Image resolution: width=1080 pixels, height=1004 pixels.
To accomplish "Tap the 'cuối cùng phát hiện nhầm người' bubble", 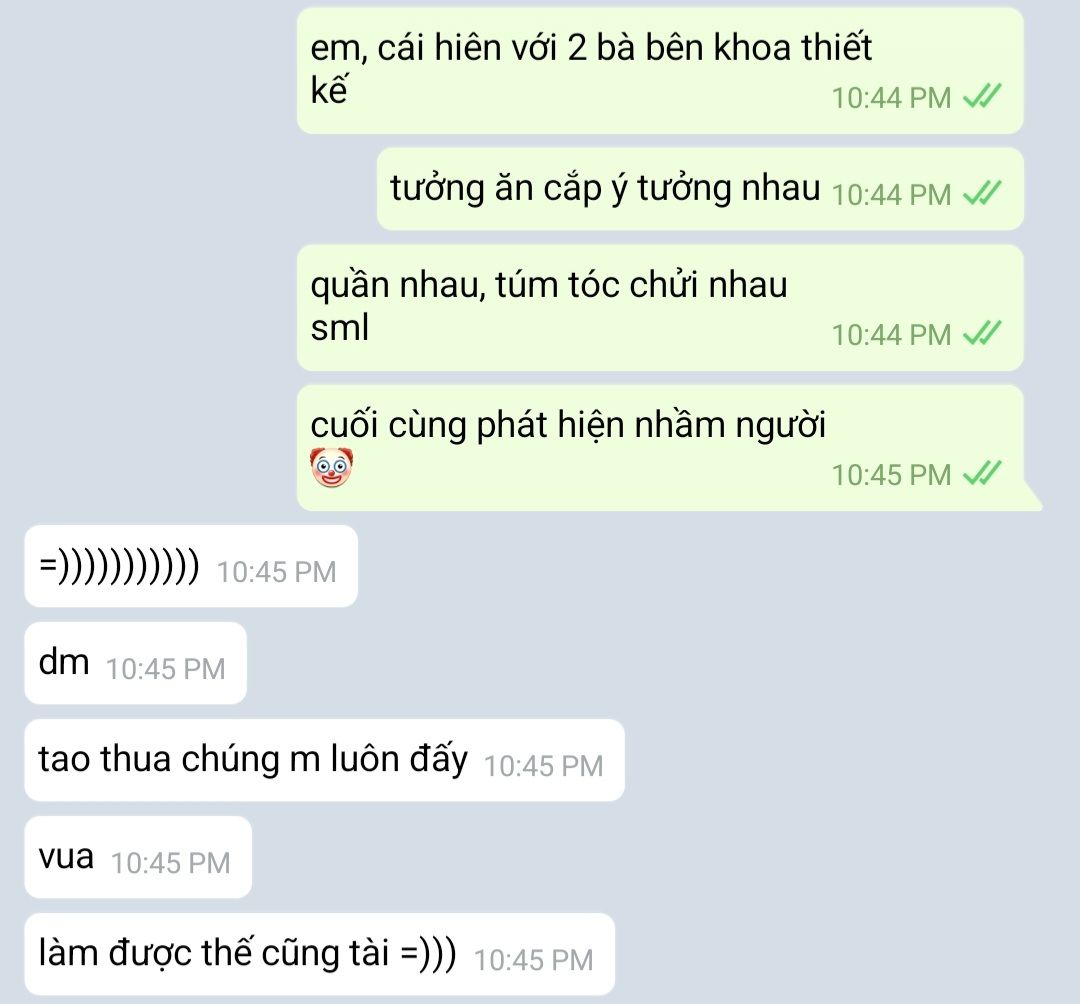I will [x=660, y=448].
